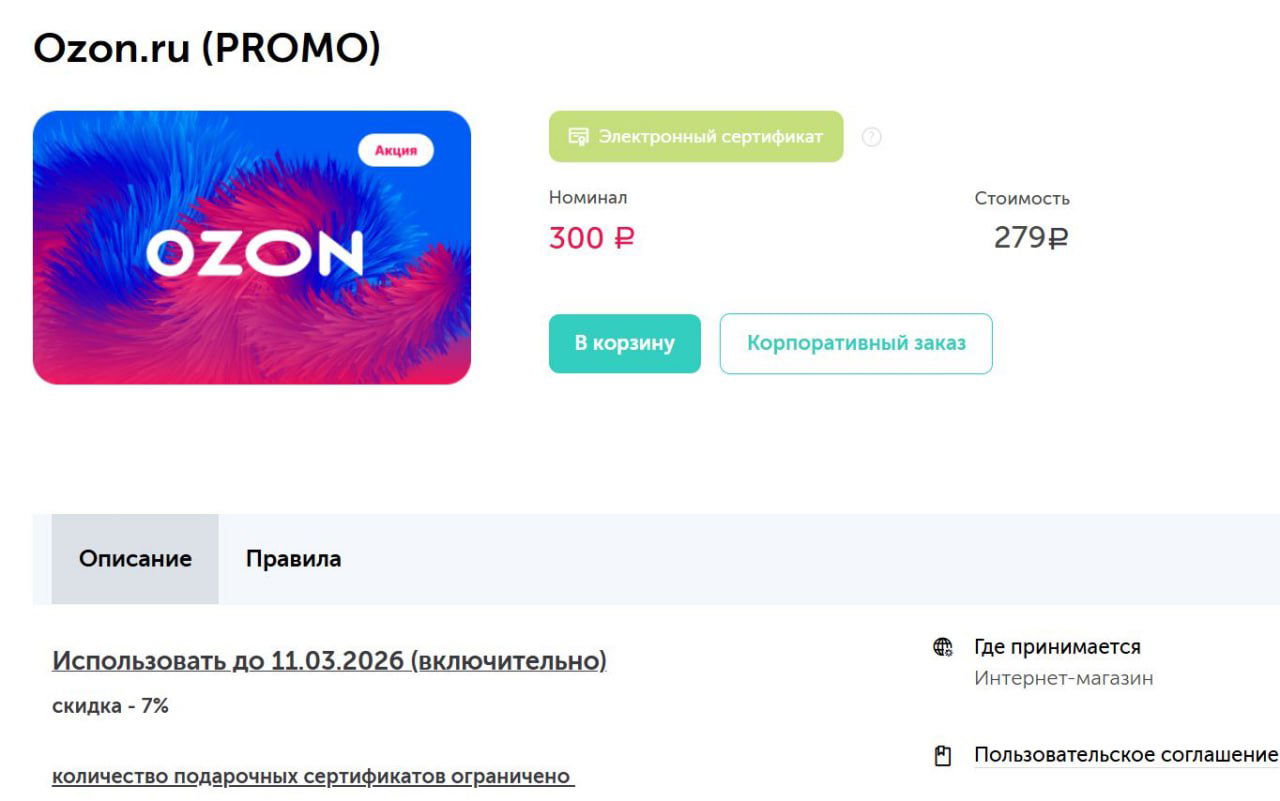Viewport: 1280px width, 801px height.
Task: Click the 'количество подарочных сертификатов ограничено' link
Action: coord(313,775)
